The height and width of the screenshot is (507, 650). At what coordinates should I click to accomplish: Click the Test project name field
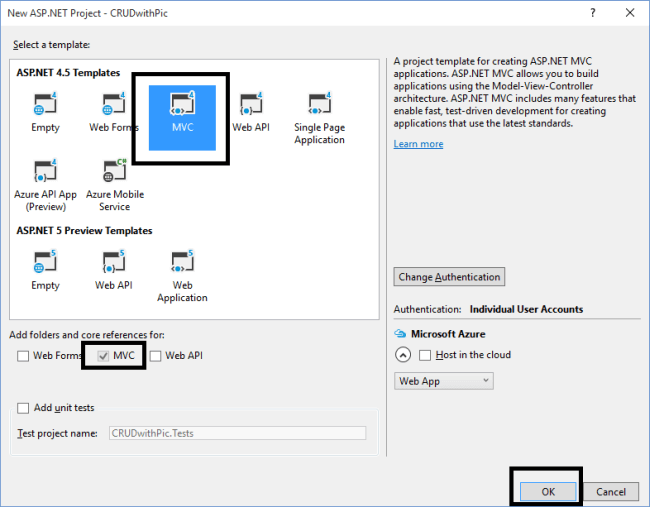point(238,433)
